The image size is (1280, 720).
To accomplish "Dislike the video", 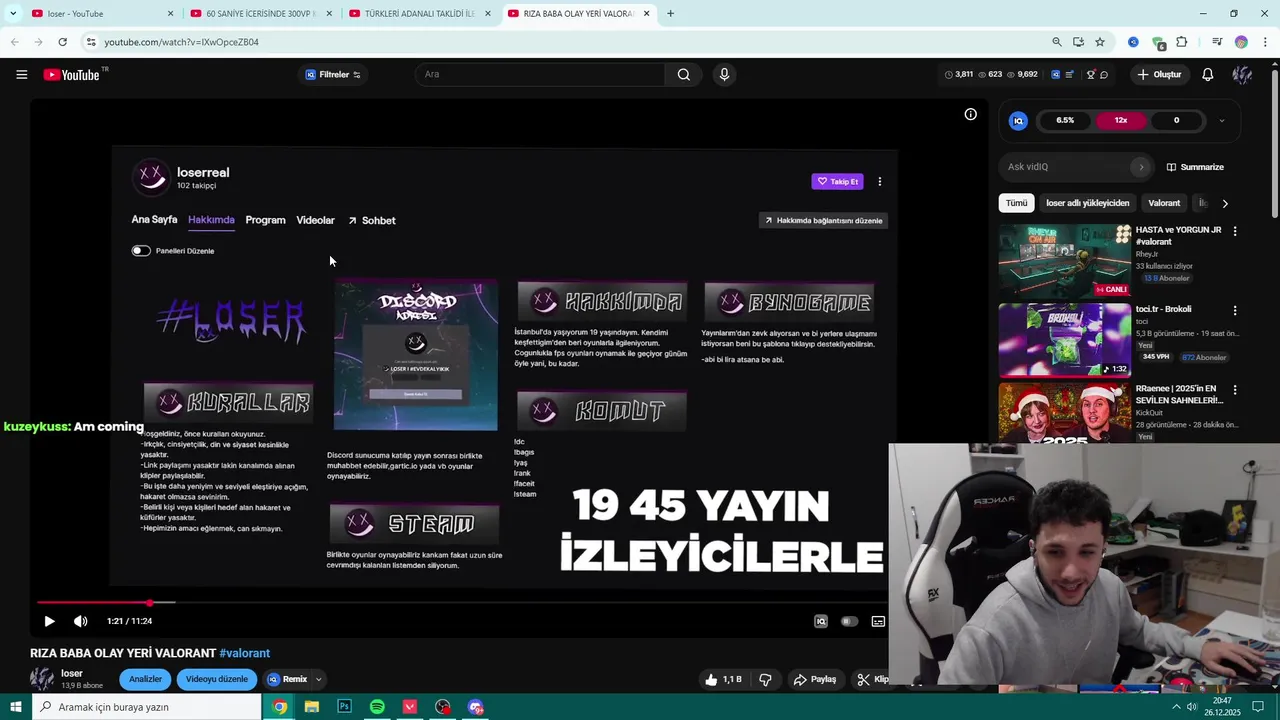I will click(x=765, y=680).
